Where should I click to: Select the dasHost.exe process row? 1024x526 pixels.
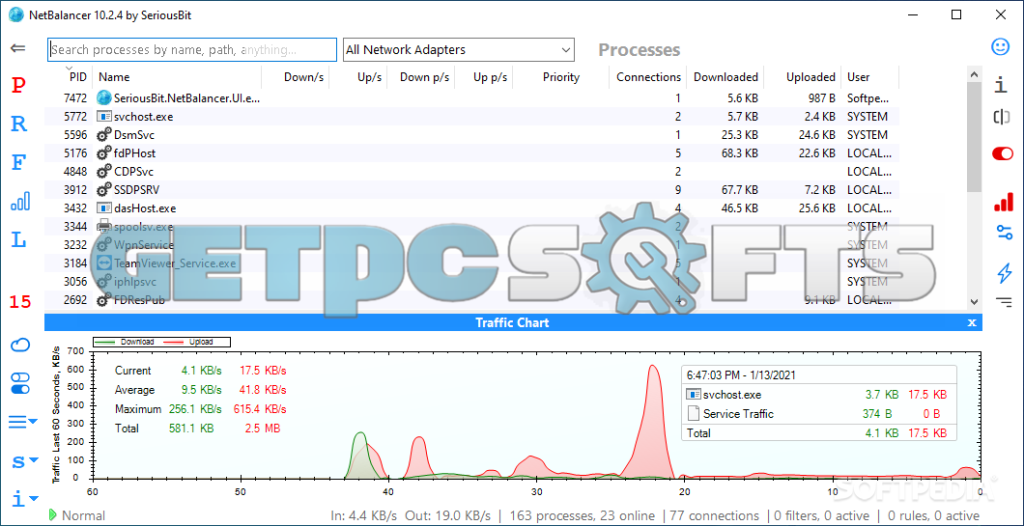(x=472, y=208)
